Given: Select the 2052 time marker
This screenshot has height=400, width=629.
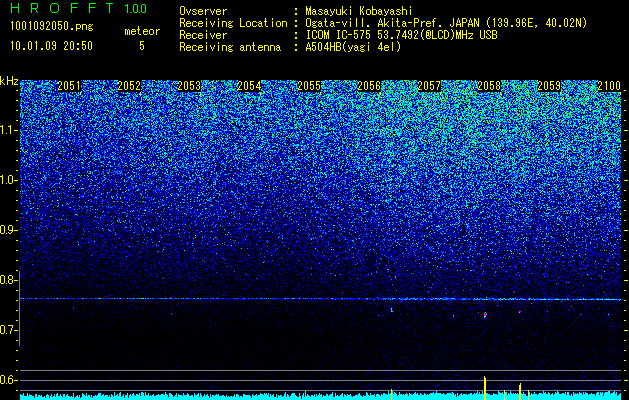Looking at the screenshot, I should (x=129, y=86).
